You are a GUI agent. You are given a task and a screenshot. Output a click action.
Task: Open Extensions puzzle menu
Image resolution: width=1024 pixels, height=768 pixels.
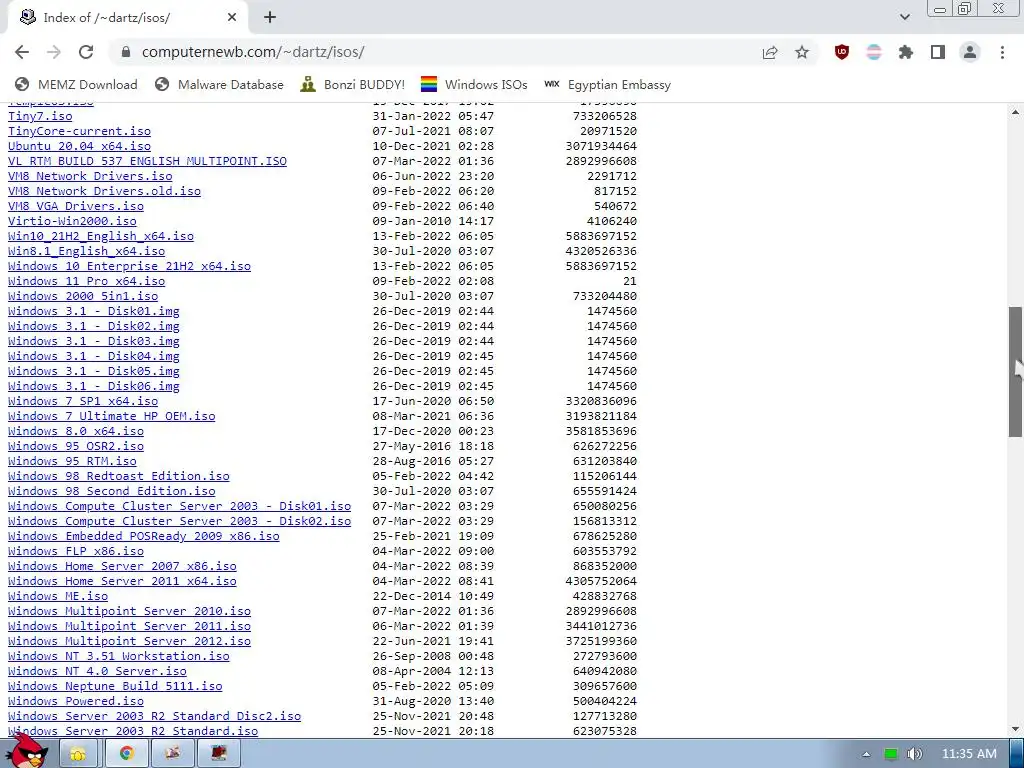(x=906, y=52)
